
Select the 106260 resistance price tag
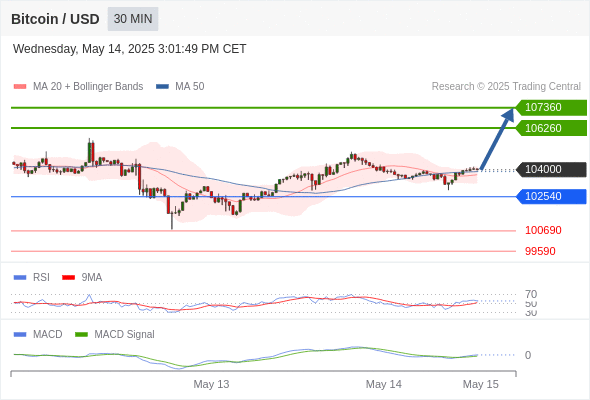coord(551,128)
